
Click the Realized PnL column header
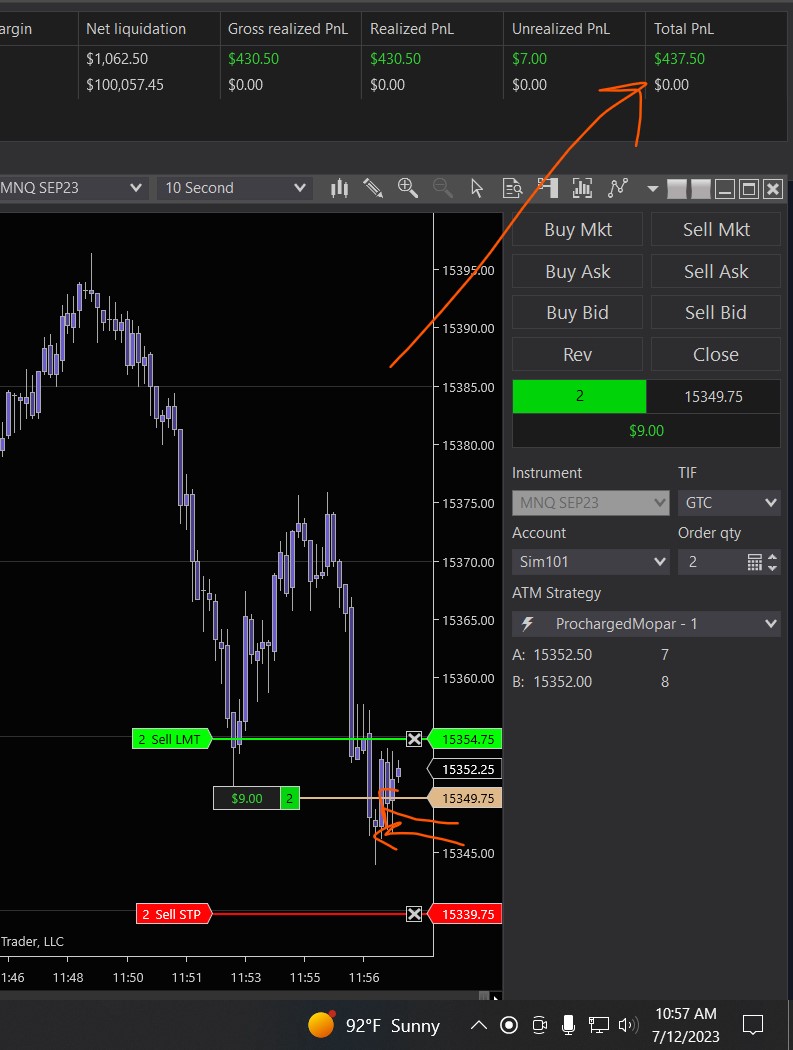(x=412, y=29)
